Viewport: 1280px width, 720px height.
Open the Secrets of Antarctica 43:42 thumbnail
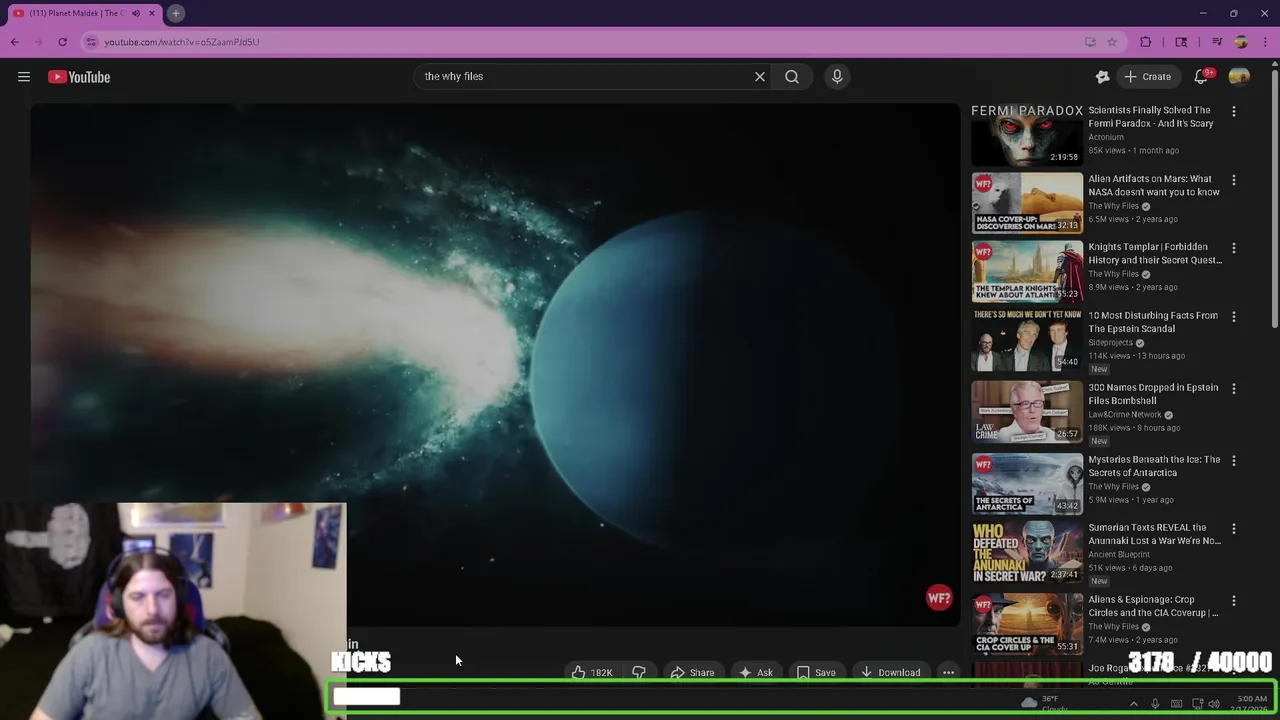pyautogui.click(x=1027, y=484)
